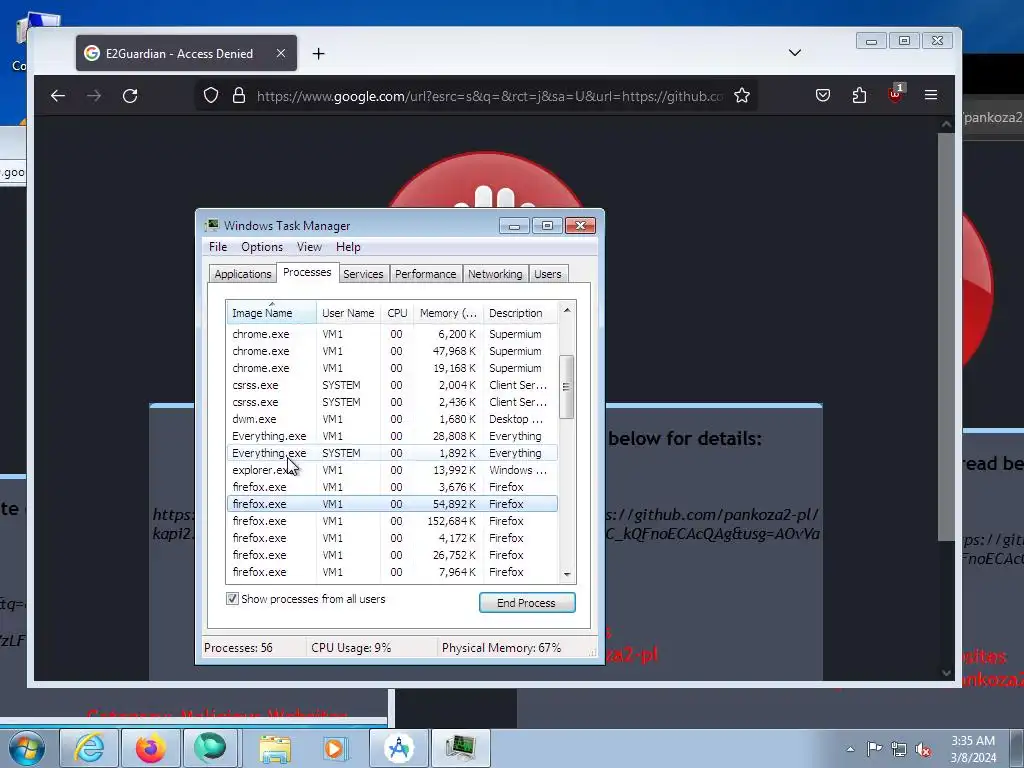This screenshot has height=768, width=1024.
Task: Select firefox.exe row using 26,752 K
Action: click(x=392, y=555)
